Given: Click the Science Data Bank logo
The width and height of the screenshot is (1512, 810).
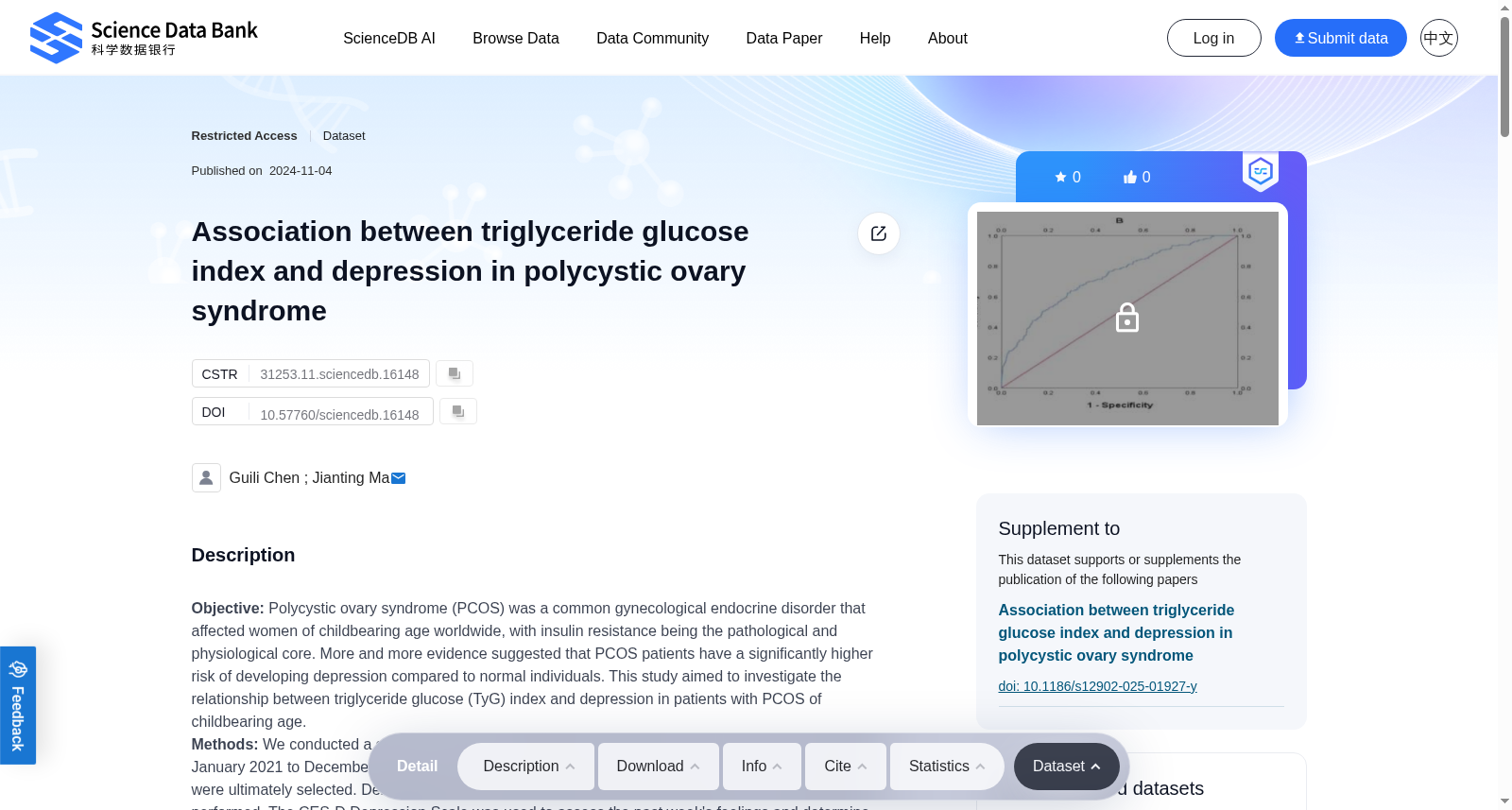Looking at the screenshot, I should pos(144,38).
